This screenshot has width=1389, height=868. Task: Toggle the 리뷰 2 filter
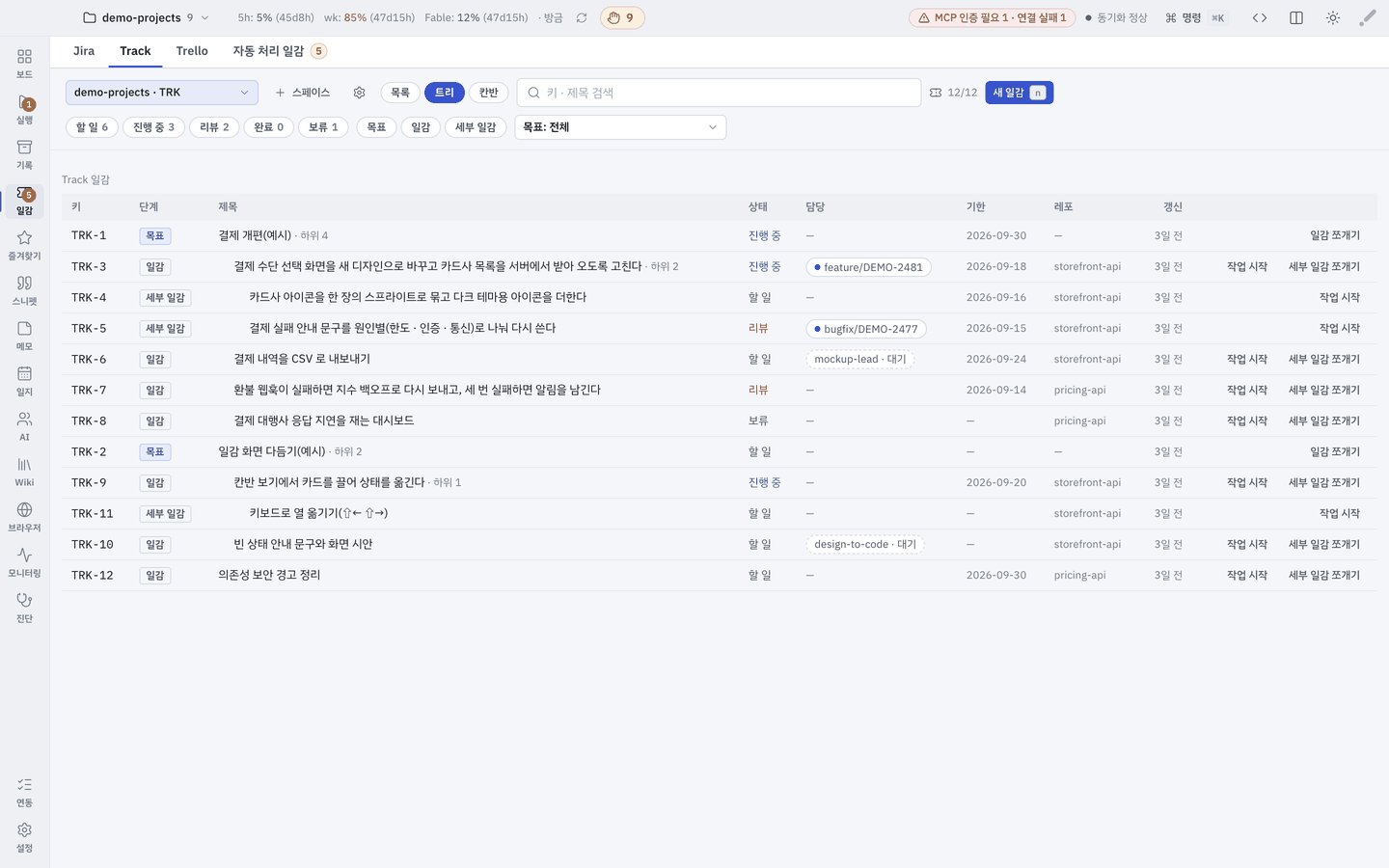click(x=214, y=127)
